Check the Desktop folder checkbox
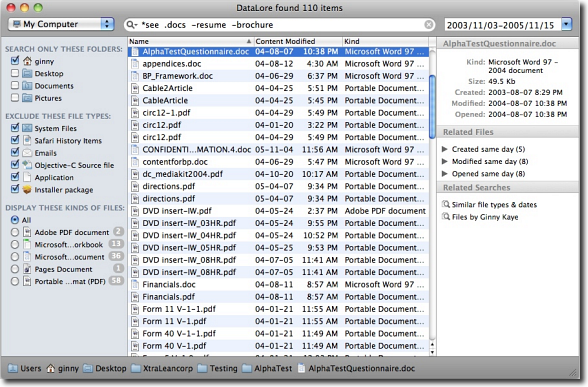 [x=15, y=73]
